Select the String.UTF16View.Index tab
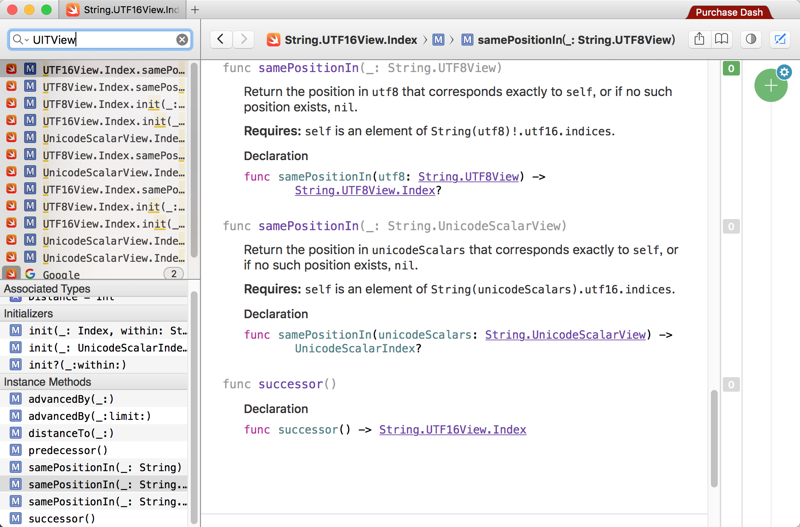The width and height of the screenshot is (800, 527). 125,10
